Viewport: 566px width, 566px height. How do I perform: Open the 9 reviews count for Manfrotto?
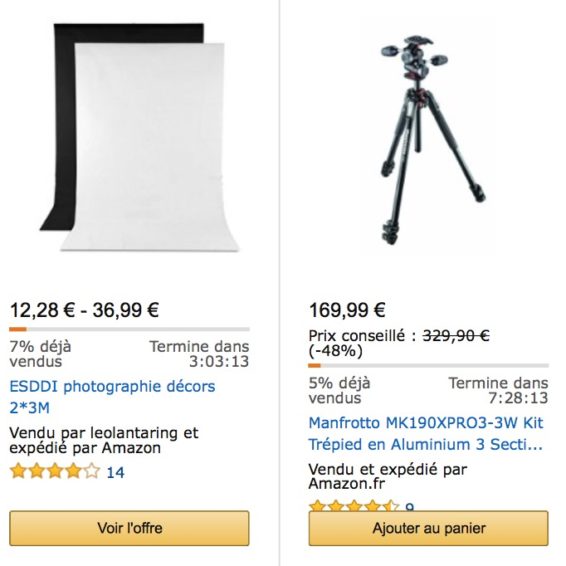point(409,506)
